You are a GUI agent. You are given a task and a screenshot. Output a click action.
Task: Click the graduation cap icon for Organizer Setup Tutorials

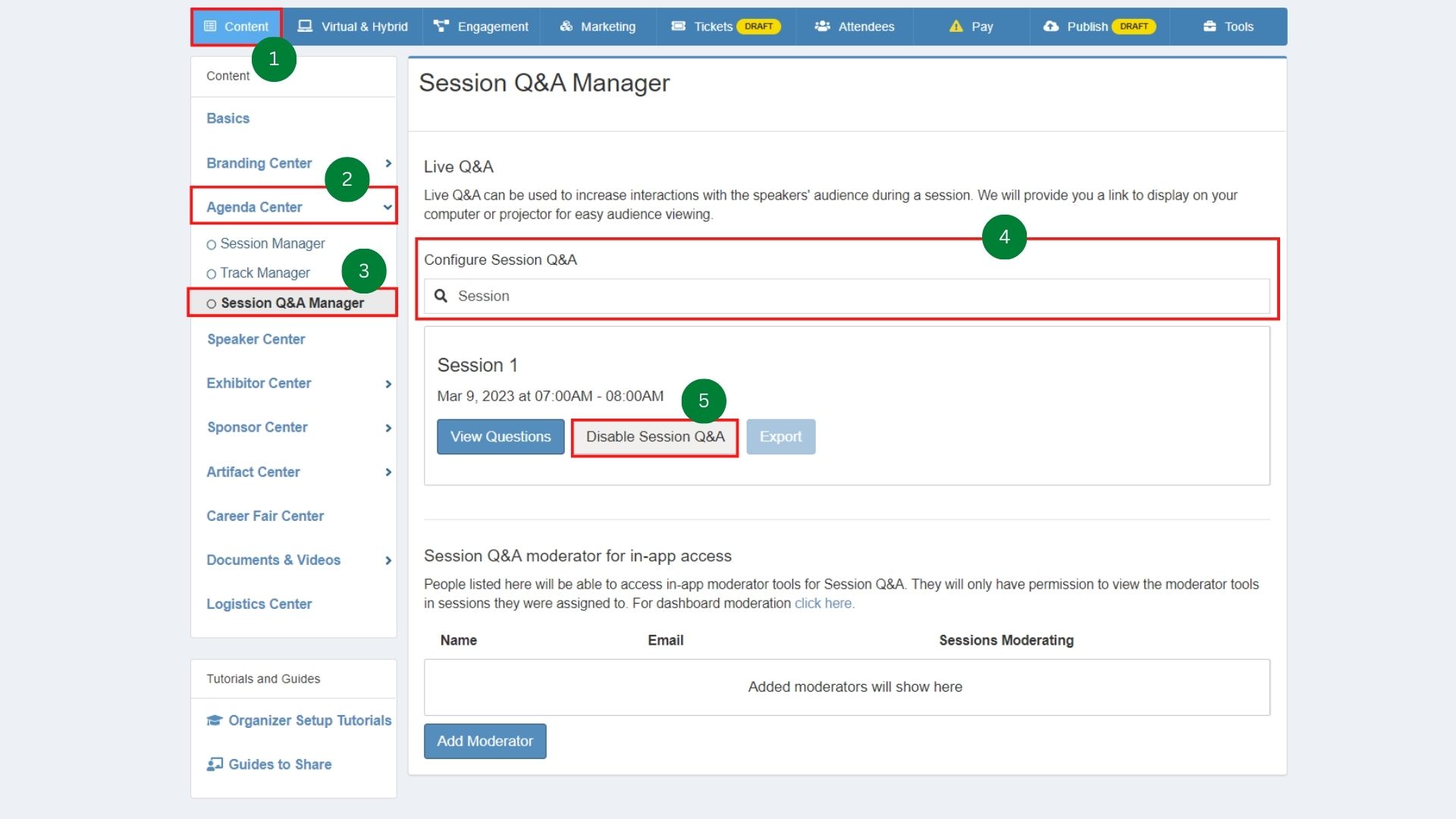coord(213,720)
